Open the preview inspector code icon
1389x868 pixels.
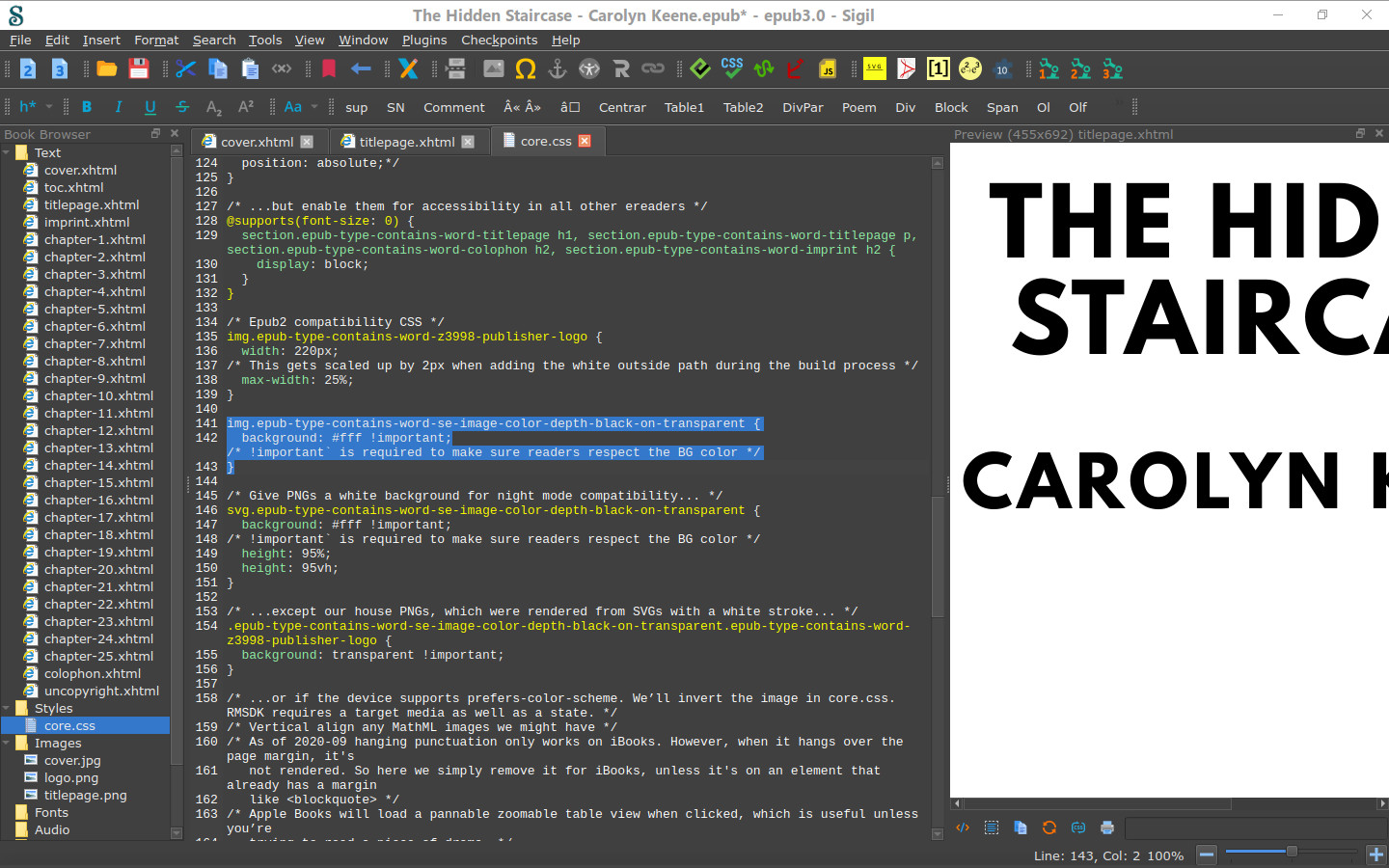[963, 827]
